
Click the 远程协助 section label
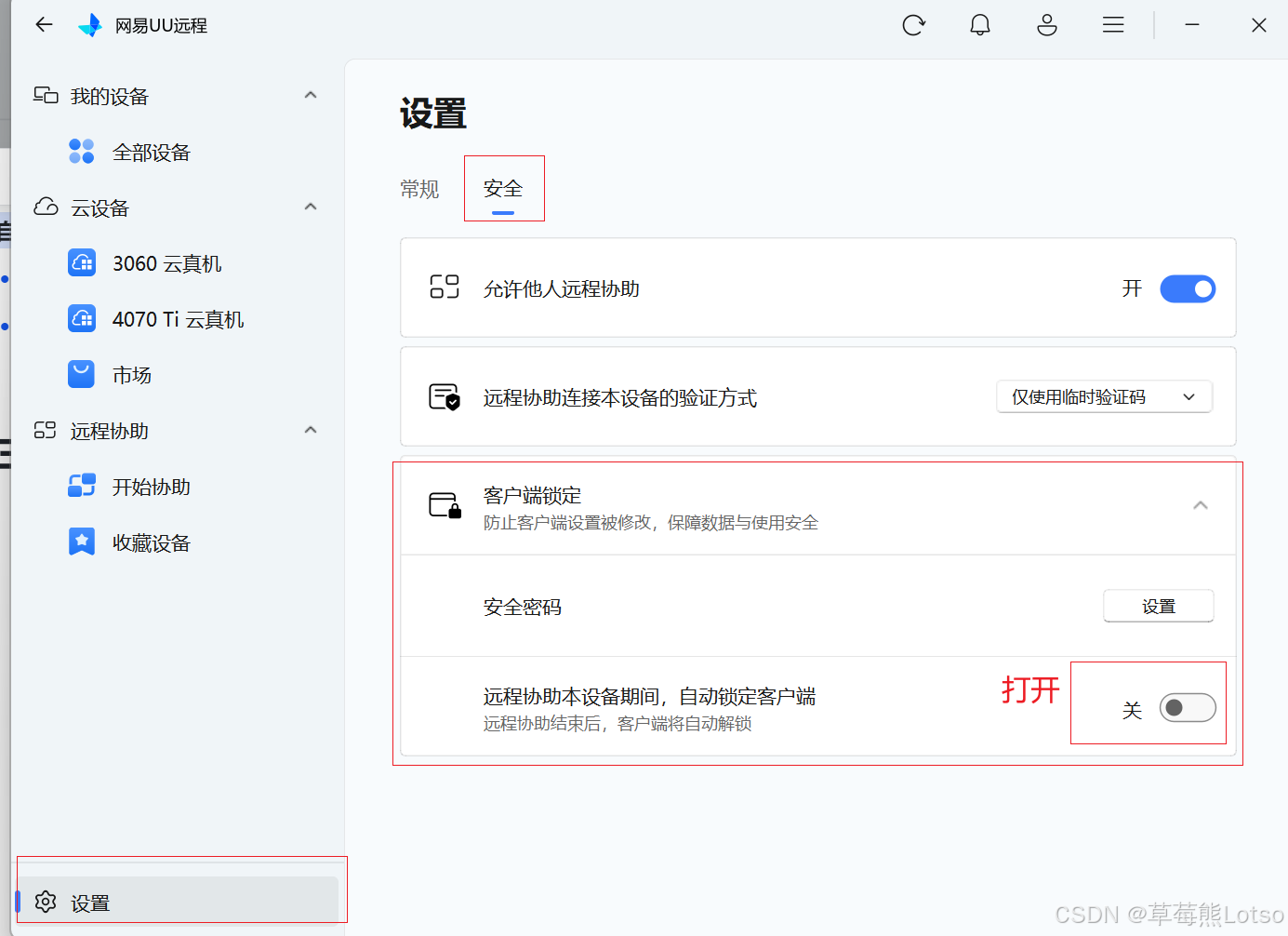pyautogui.click(x=110, y=431)
